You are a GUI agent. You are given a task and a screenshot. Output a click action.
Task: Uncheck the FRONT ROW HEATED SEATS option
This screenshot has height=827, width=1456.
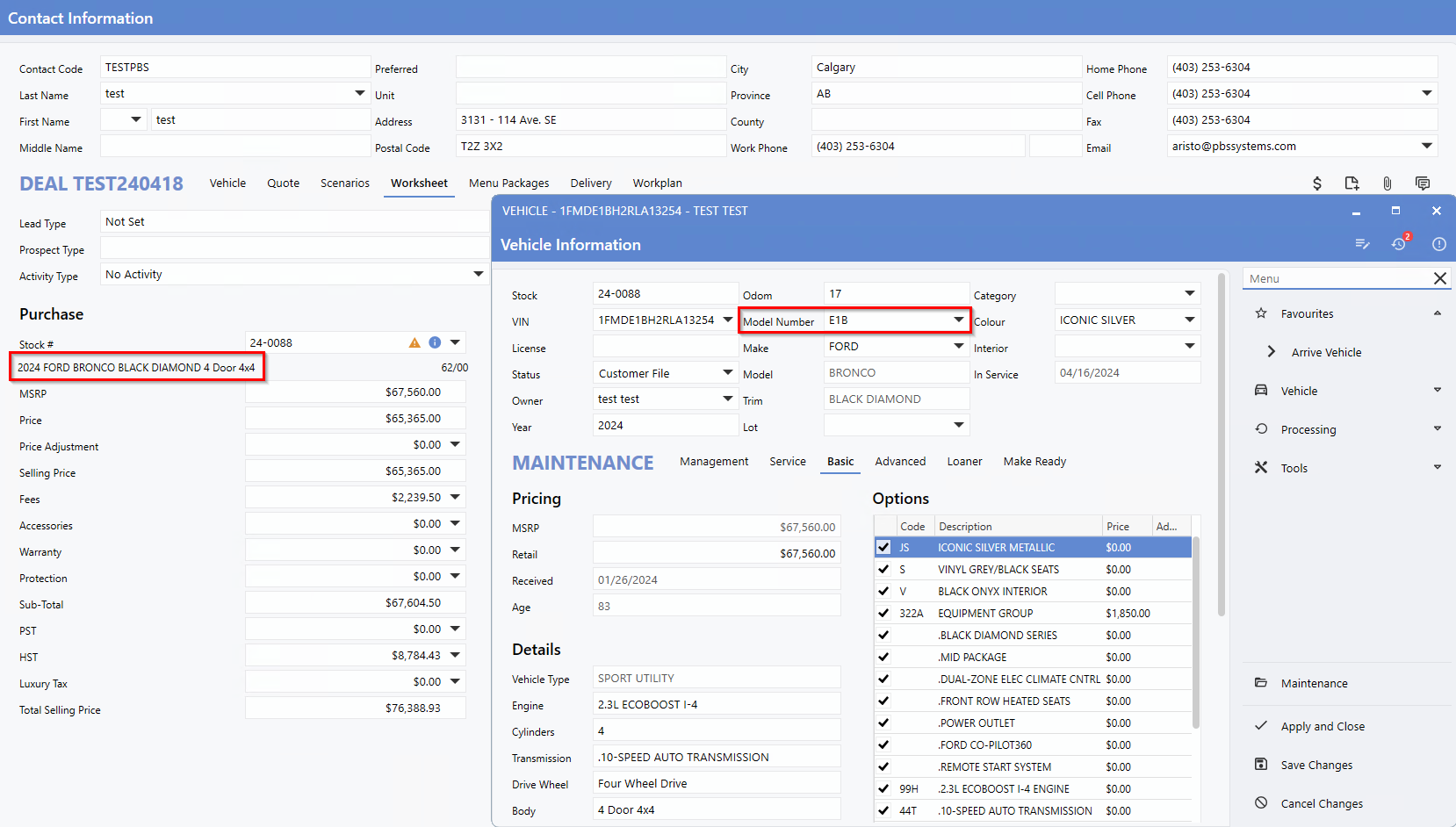pos(883,701)
